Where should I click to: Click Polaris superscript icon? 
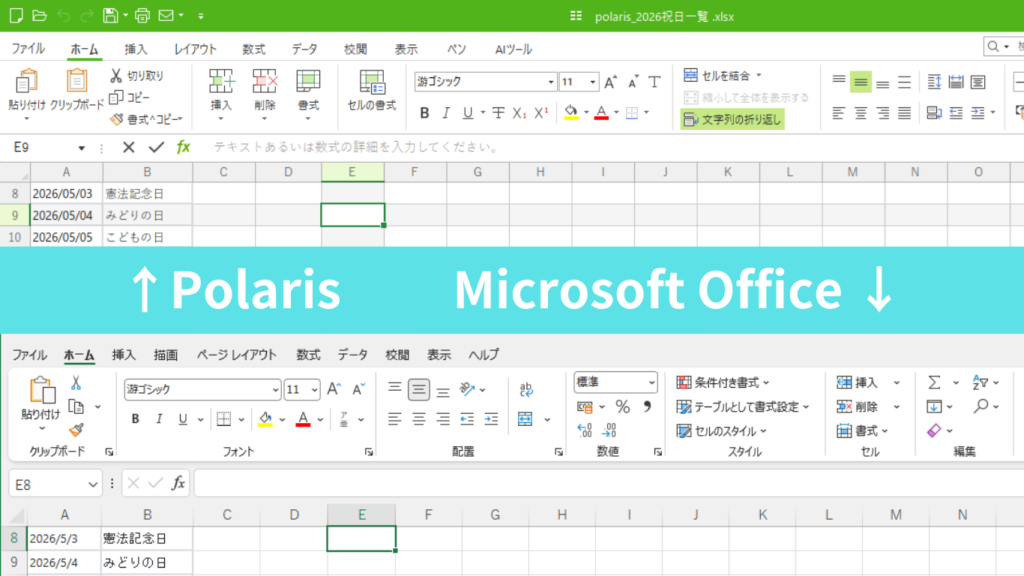(x=541, y=113)
